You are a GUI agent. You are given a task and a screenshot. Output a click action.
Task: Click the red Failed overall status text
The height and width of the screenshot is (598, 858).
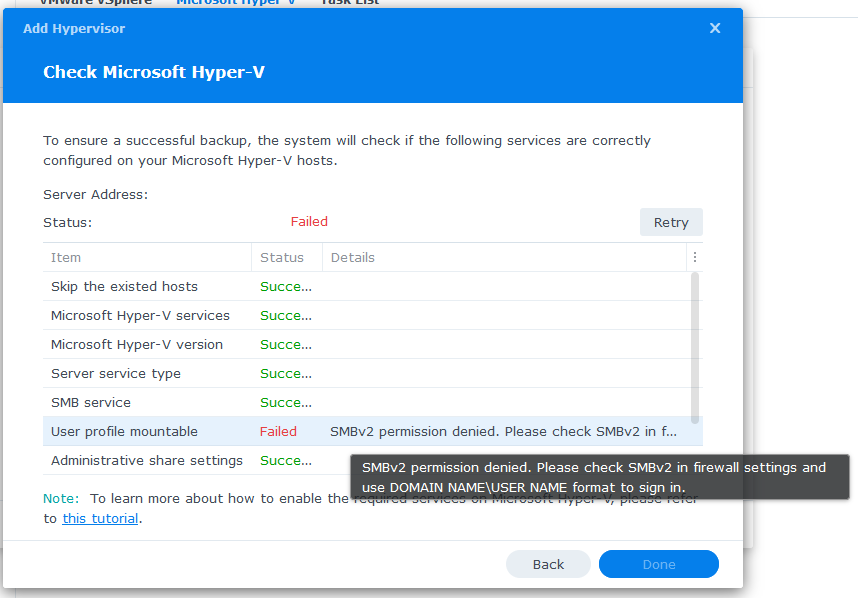309,222
